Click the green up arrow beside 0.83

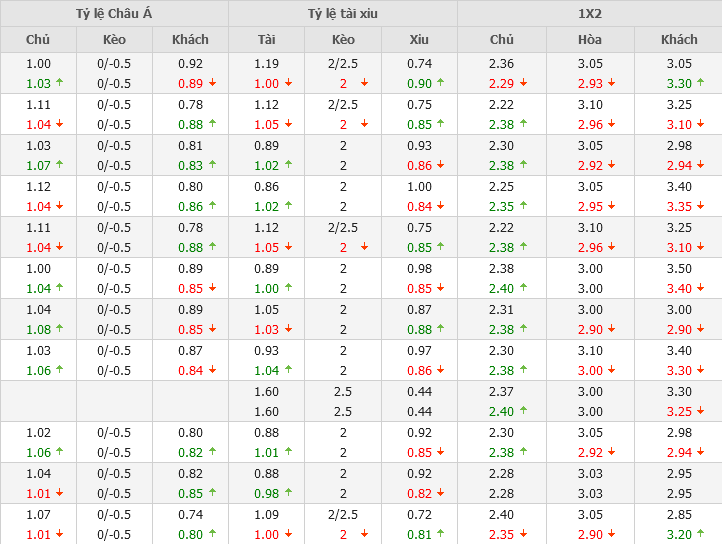[x=211, y=166]
